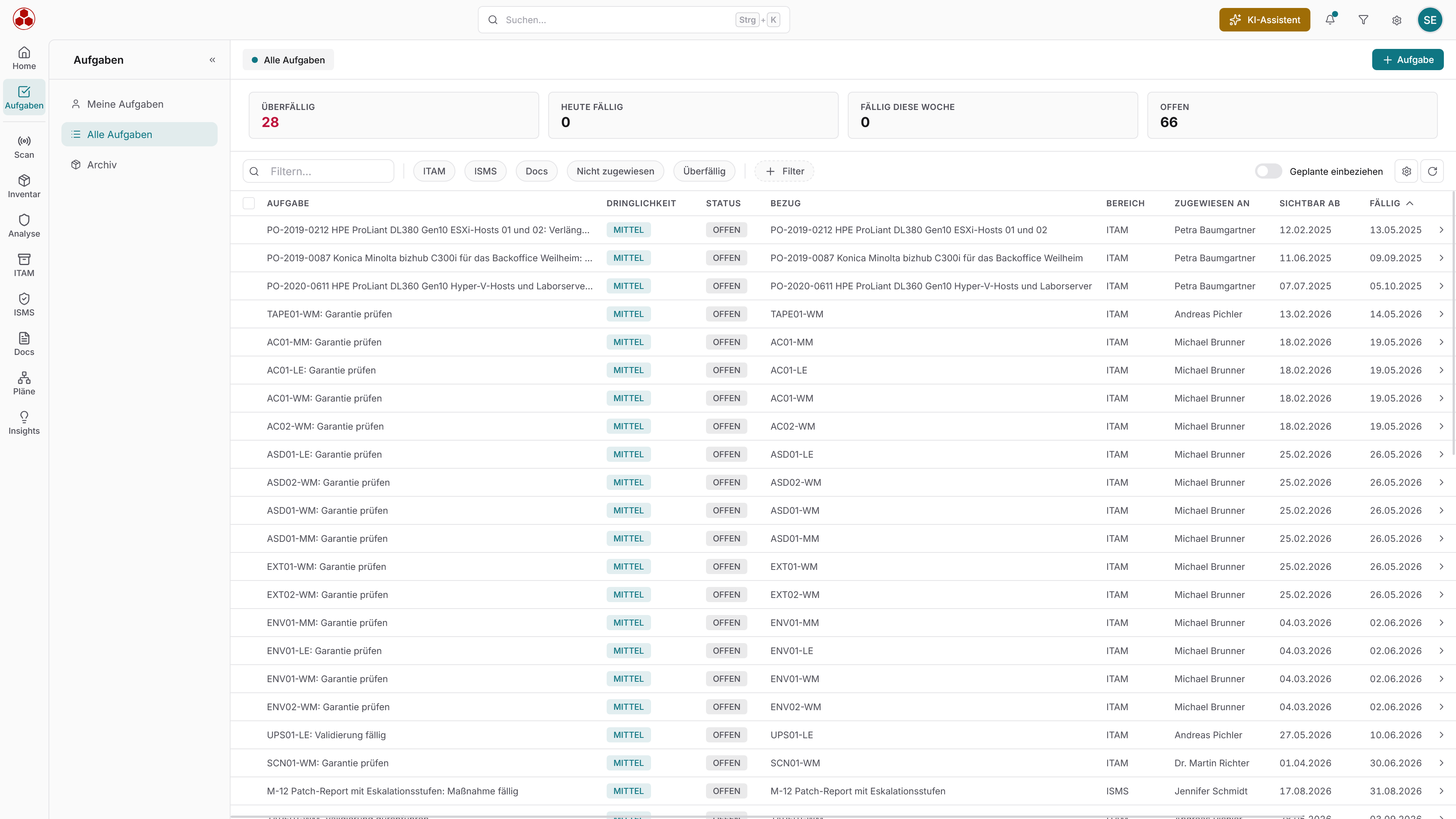Collapse the Aufgaben side panel
This screenshot has width=1456, height=819.
[x=212, y=60]
